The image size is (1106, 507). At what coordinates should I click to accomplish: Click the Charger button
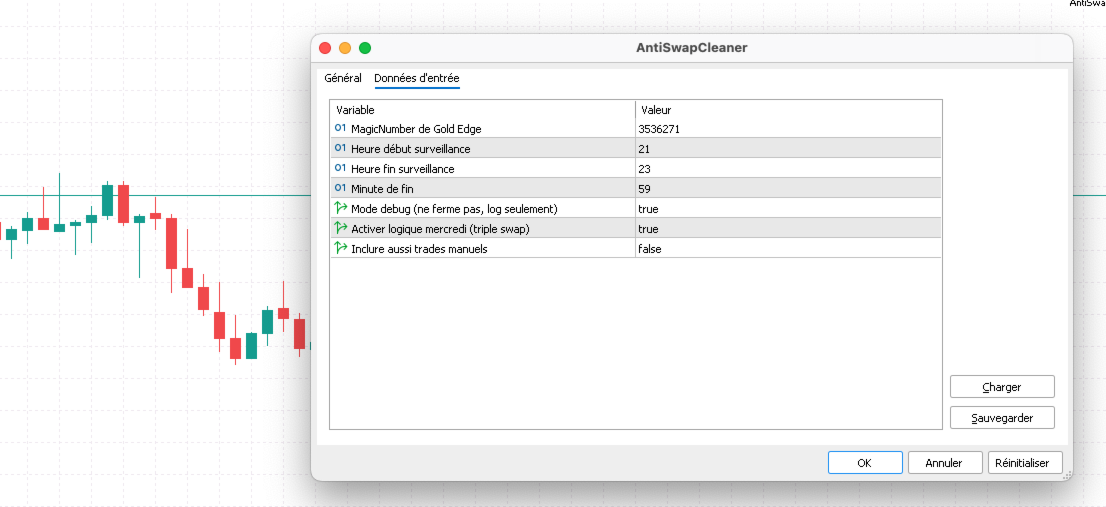[x=1002, y=387]
